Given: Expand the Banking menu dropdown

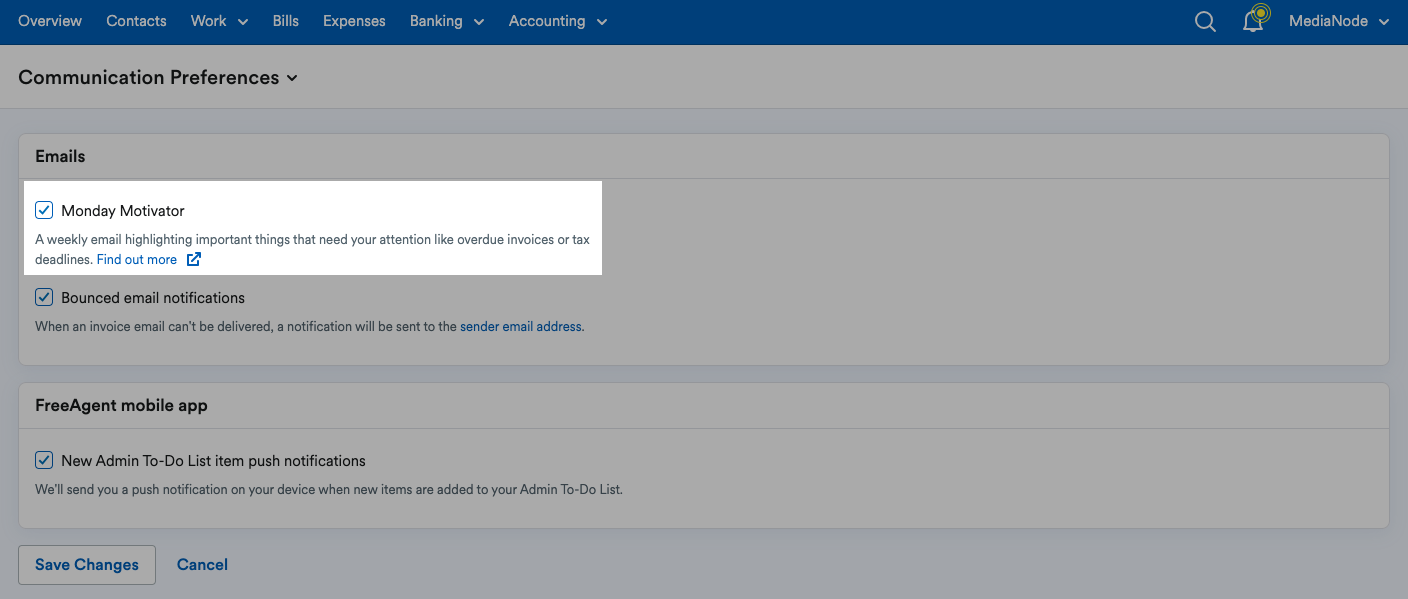Looking at the screenshot, I should coord(447,21).
